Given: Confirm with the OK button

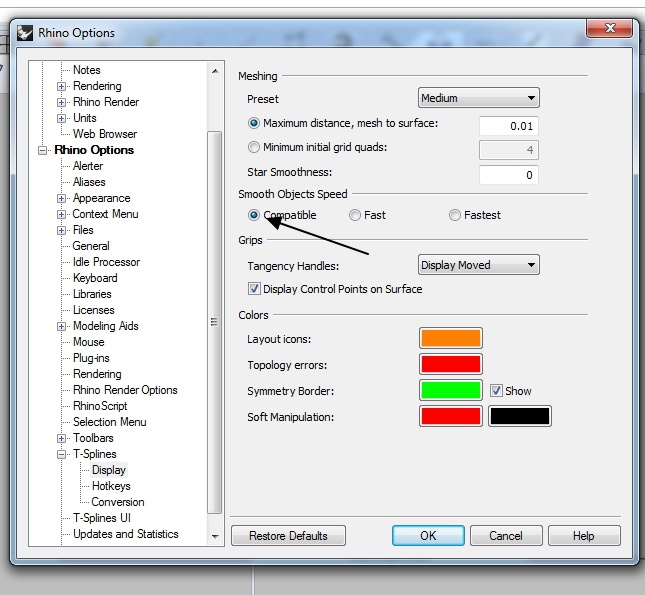Looking at the screenshot, I should [428, 536].
